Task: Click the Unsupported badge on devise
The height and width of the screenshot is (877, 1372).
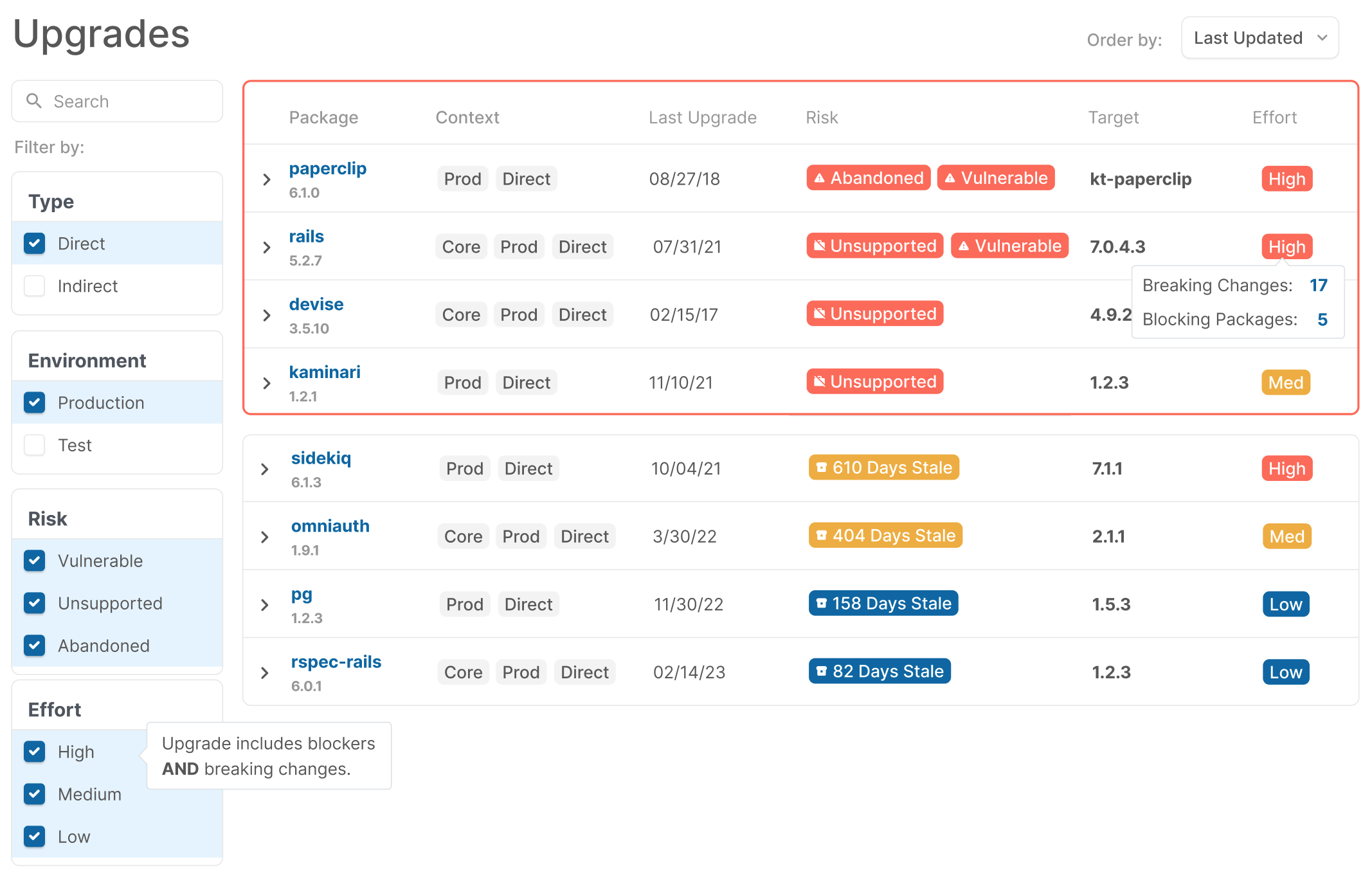Action: [x=874, y=314]
